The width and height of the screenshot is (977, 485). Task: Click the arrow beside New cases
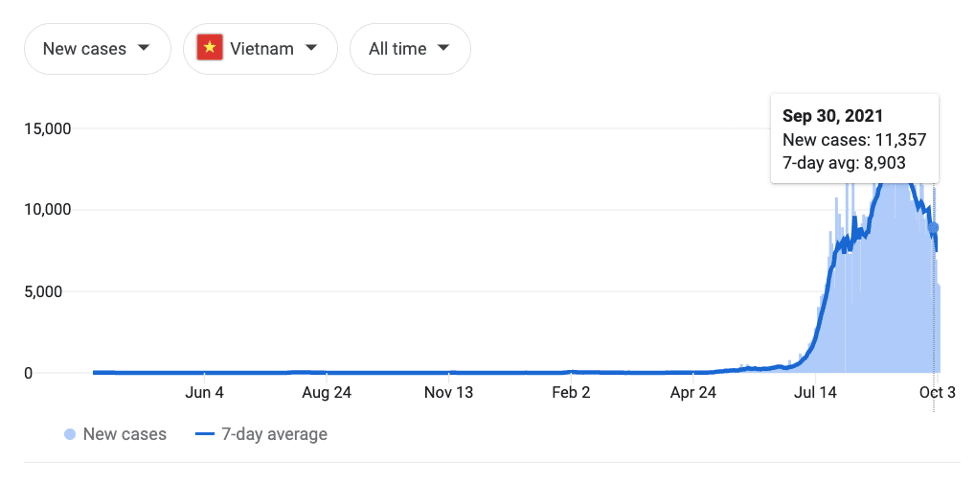tap(144, 48)
